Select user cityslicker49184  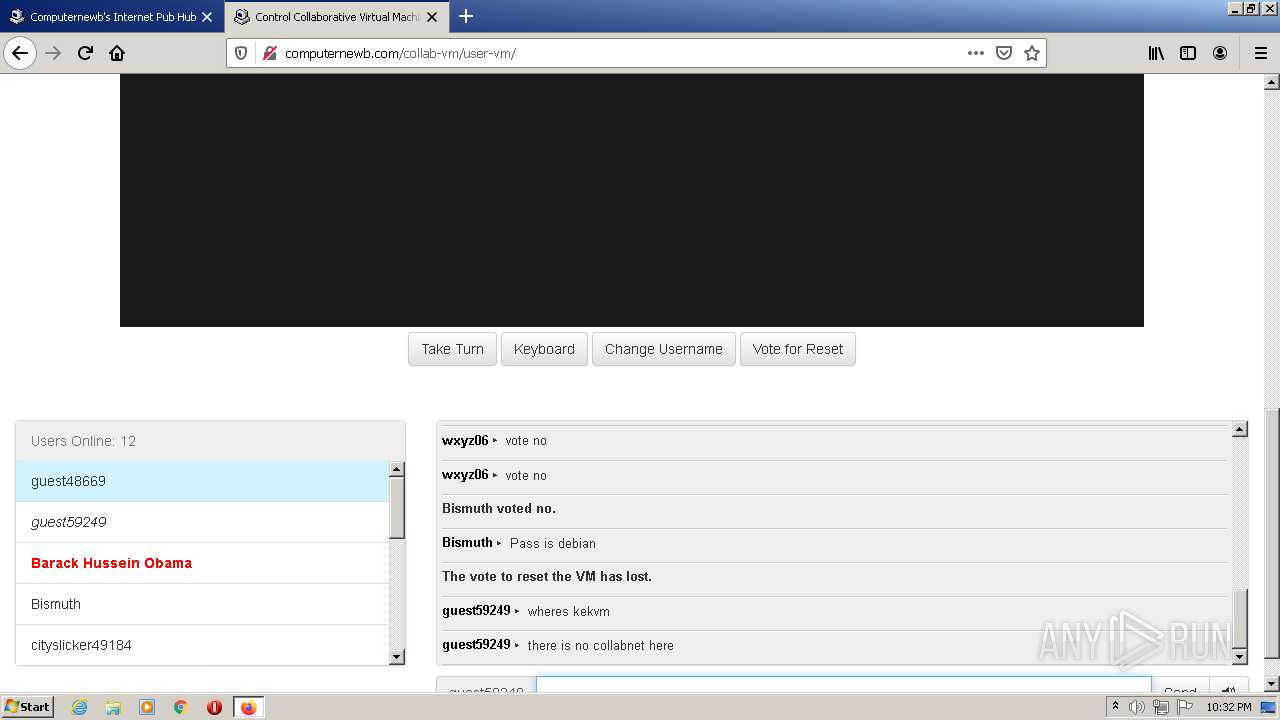(202, 645)
